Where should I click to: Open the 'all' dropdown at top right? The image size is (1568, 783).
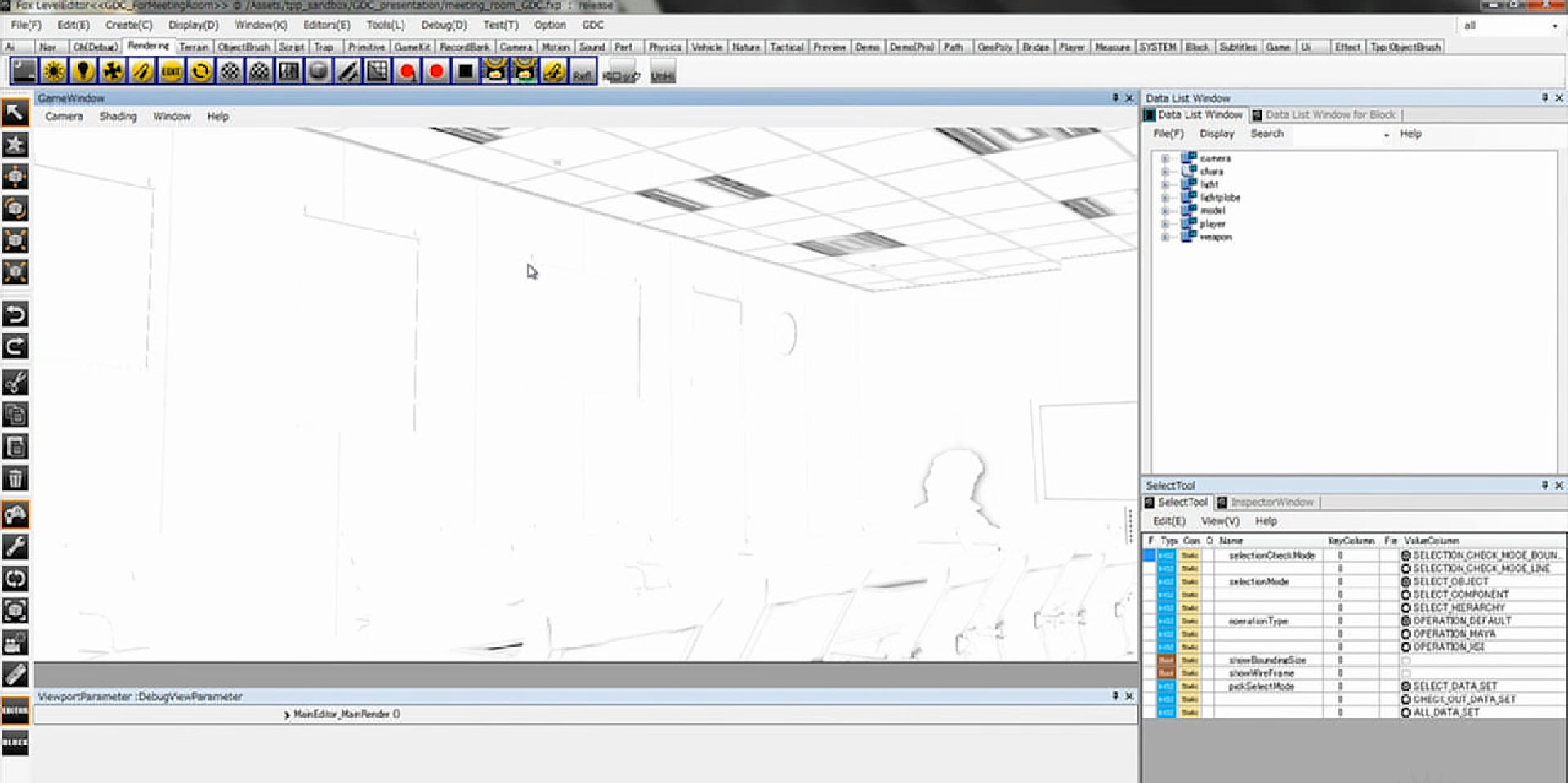tap(1510, 26)
